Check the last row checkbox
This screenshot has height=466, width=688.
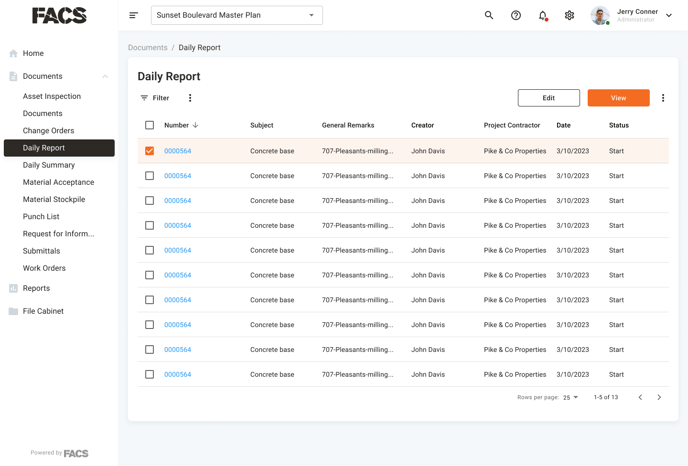point(150,374)
